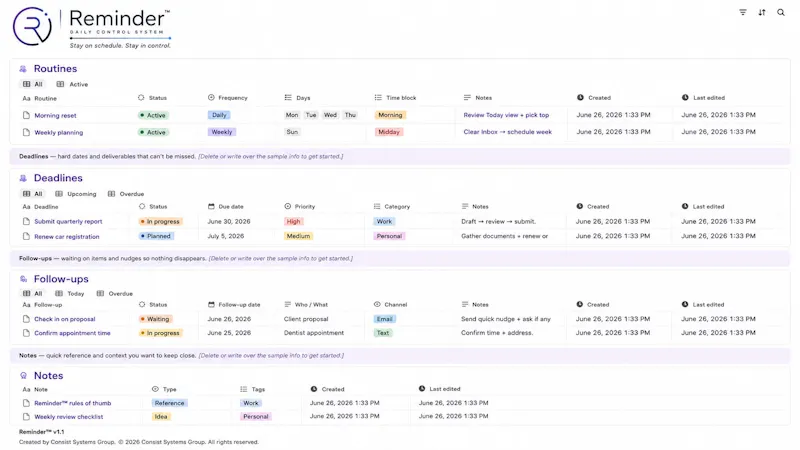Open Submit quarterly report deadline
800x450 pixels.
(x=68, y=221)
